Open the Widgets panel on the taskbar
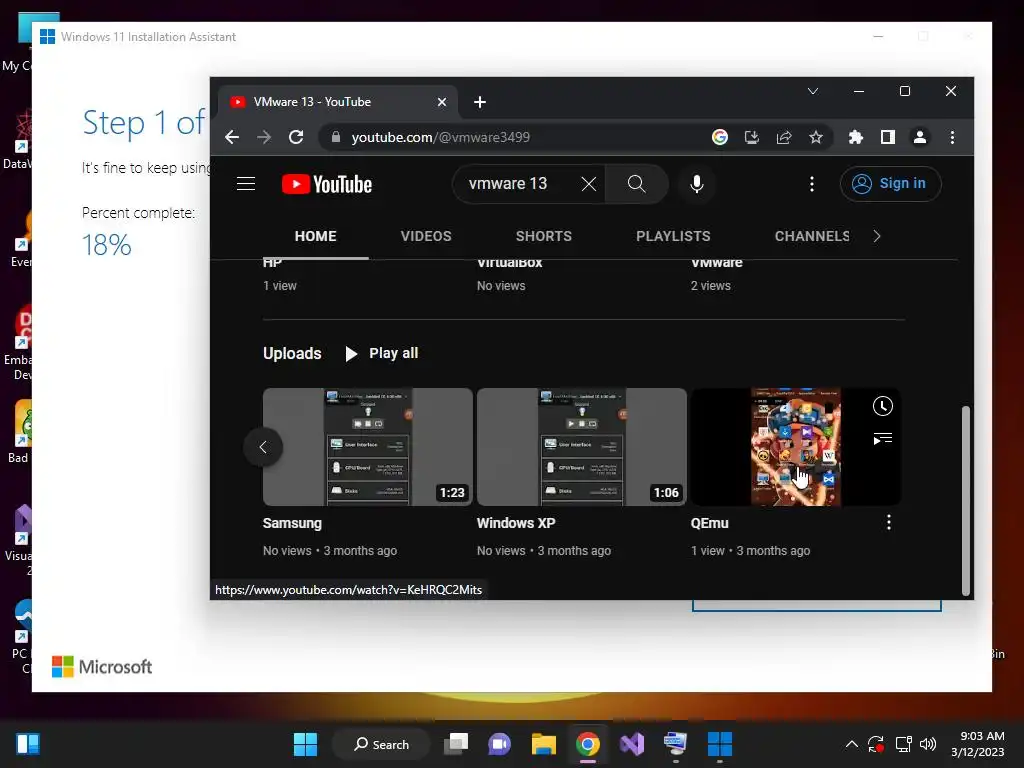The image size is (1024, 768). pyautogui.click(x=28, y=744)
